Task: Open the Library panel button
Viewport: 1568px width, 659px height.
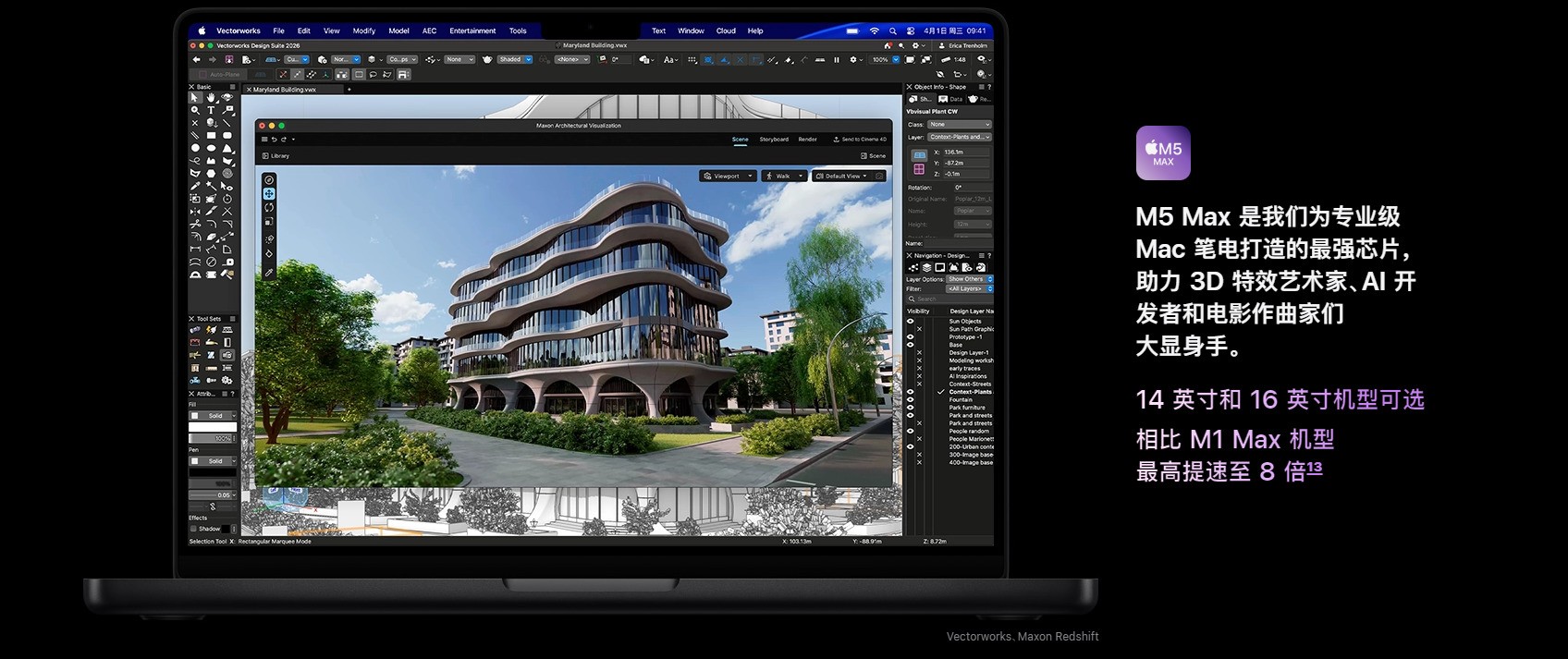Action: click(276, 156)
